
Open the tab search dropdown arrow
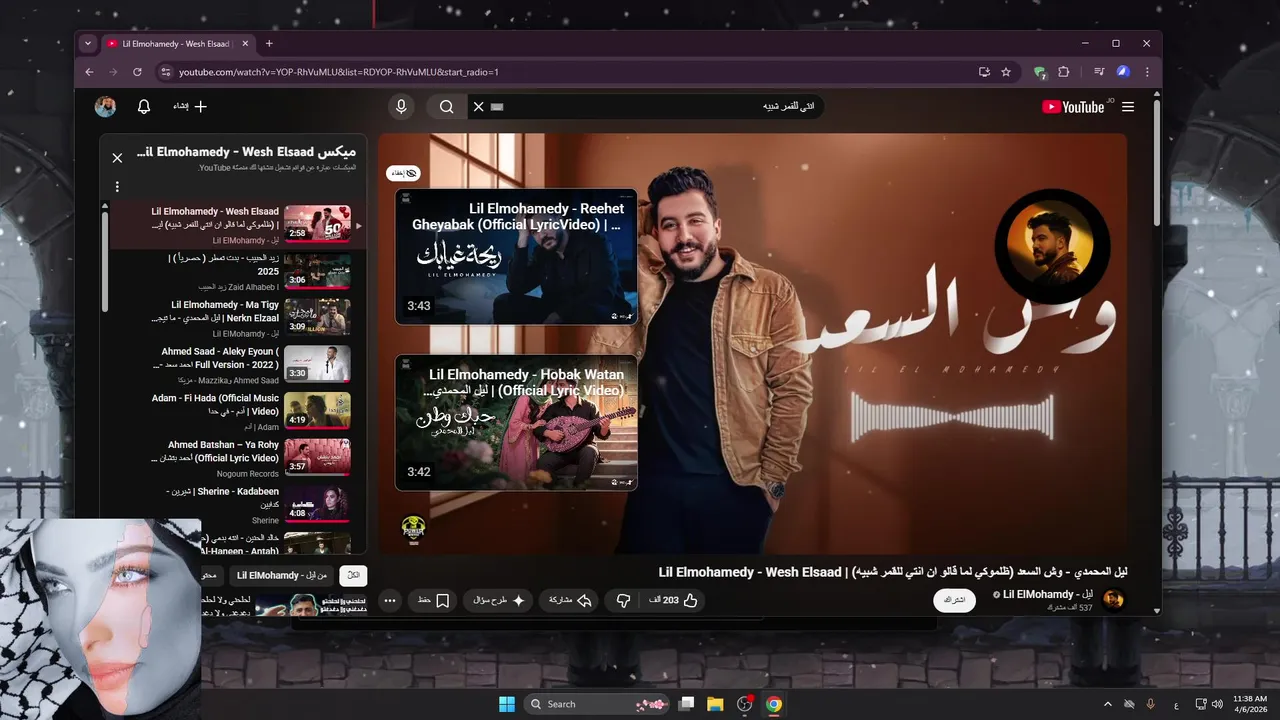88,43
